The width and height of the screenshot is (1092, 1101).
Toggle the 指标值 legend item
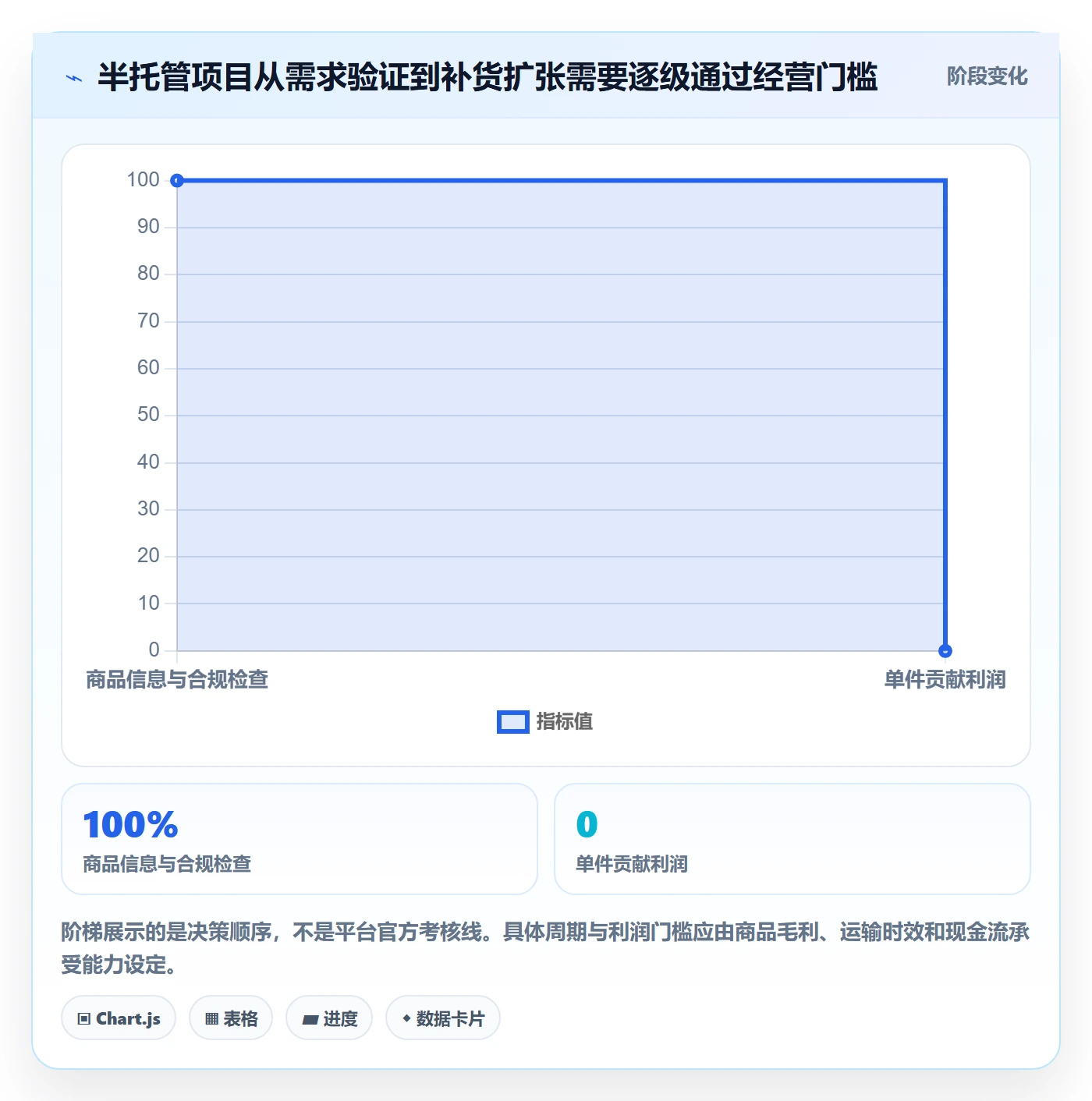544,721
